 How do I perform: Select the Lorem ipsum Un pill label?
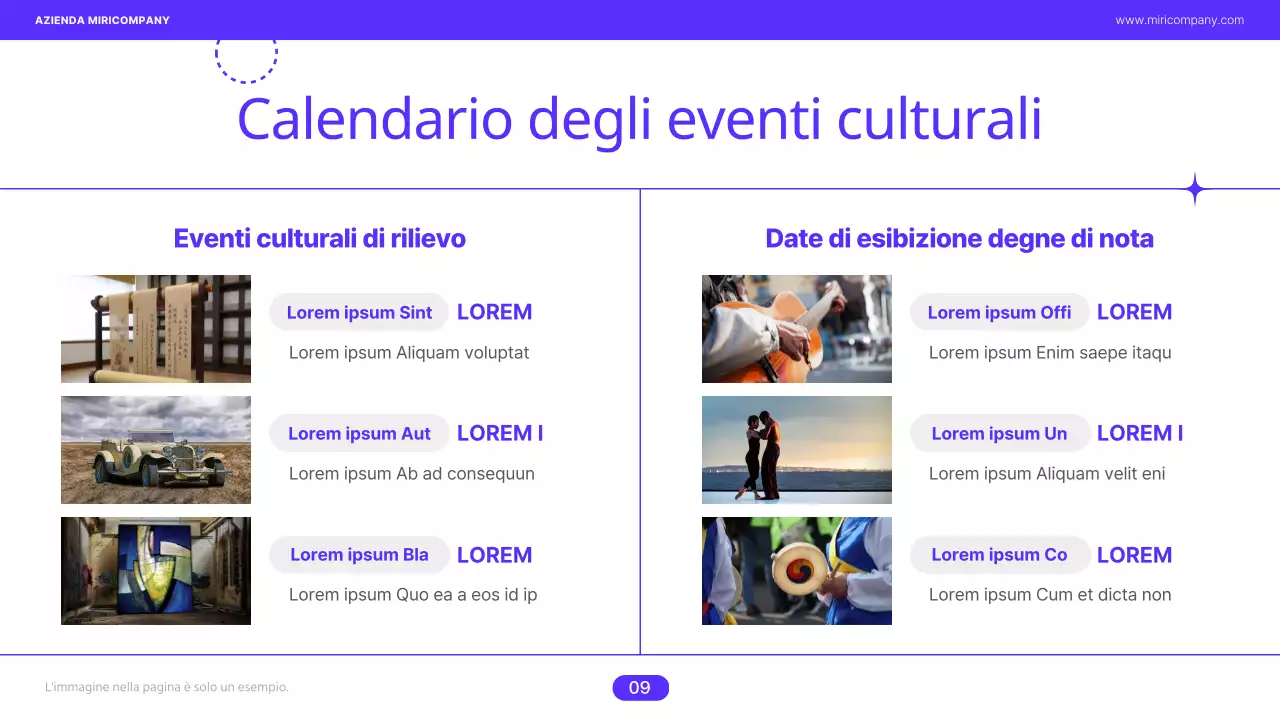(999, 433)
